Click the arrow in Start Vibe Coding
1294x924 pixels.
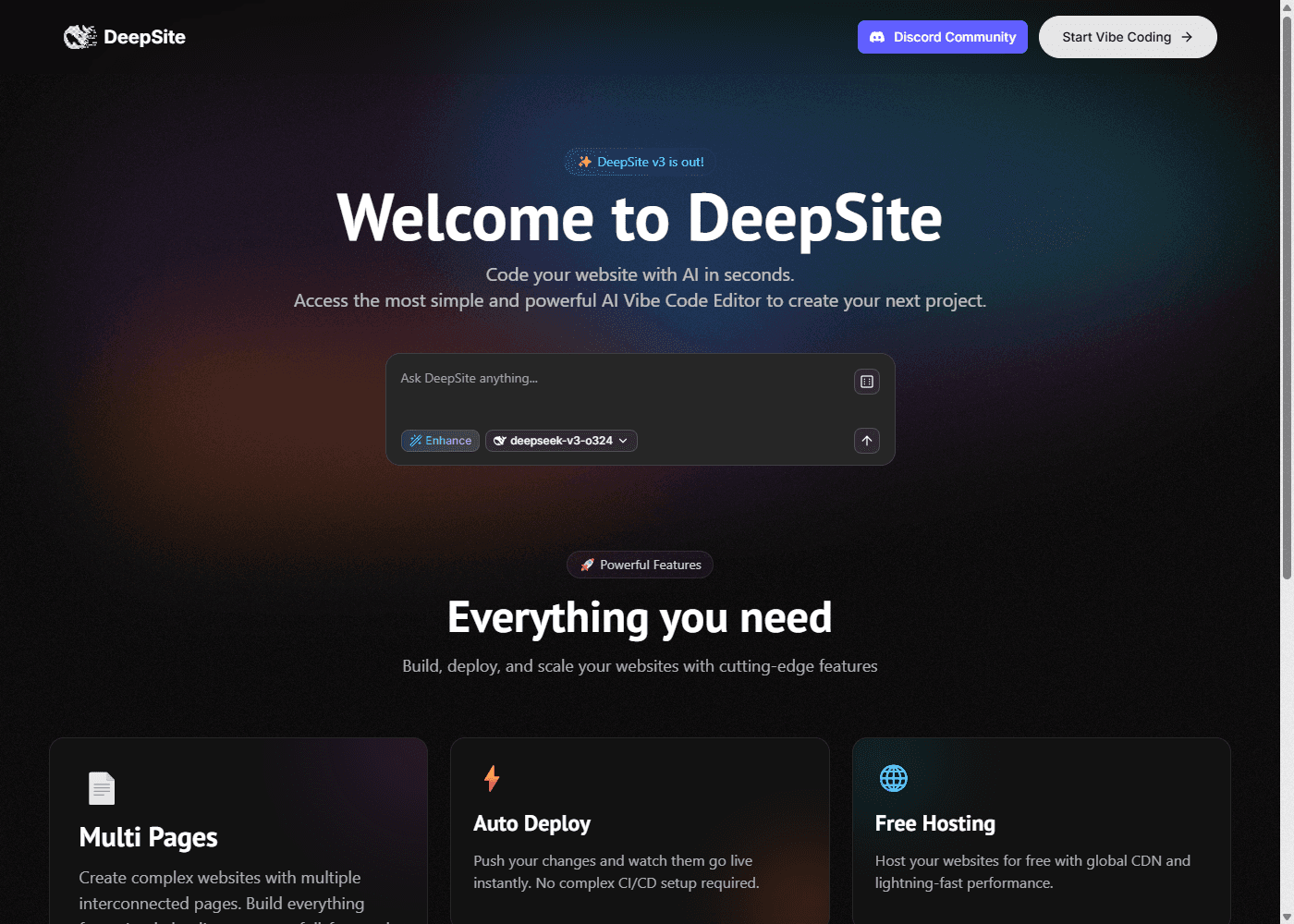pos(1187,37)
